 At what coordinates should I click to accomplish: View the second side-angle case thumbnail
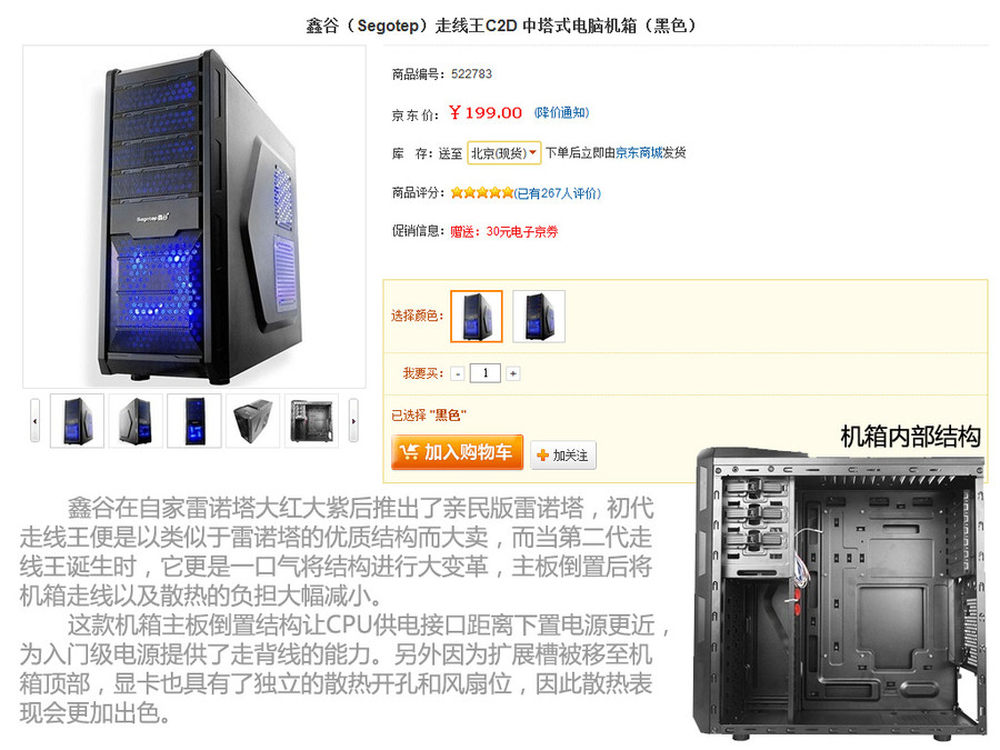pyautogui.click(x=136, y=420)
